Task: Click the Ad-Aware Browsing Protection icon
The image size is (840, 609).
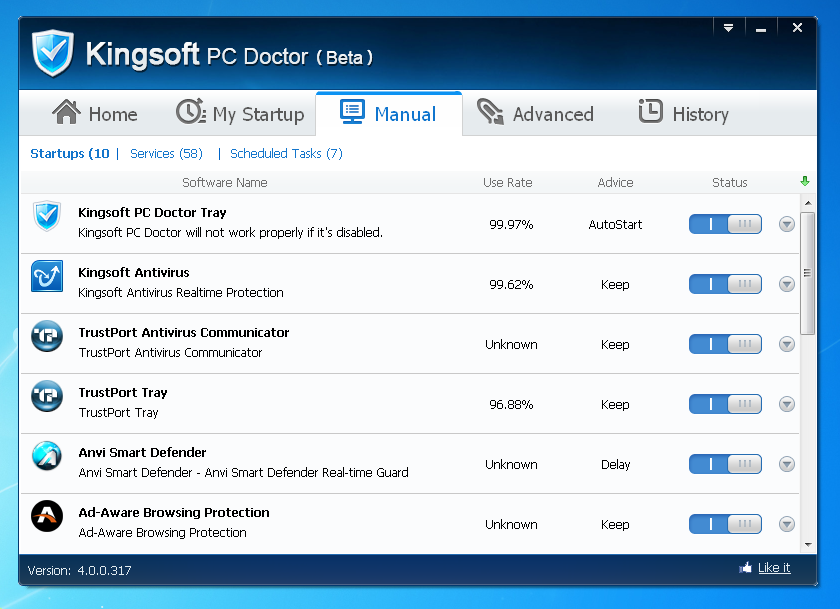Action: [47, 516]
